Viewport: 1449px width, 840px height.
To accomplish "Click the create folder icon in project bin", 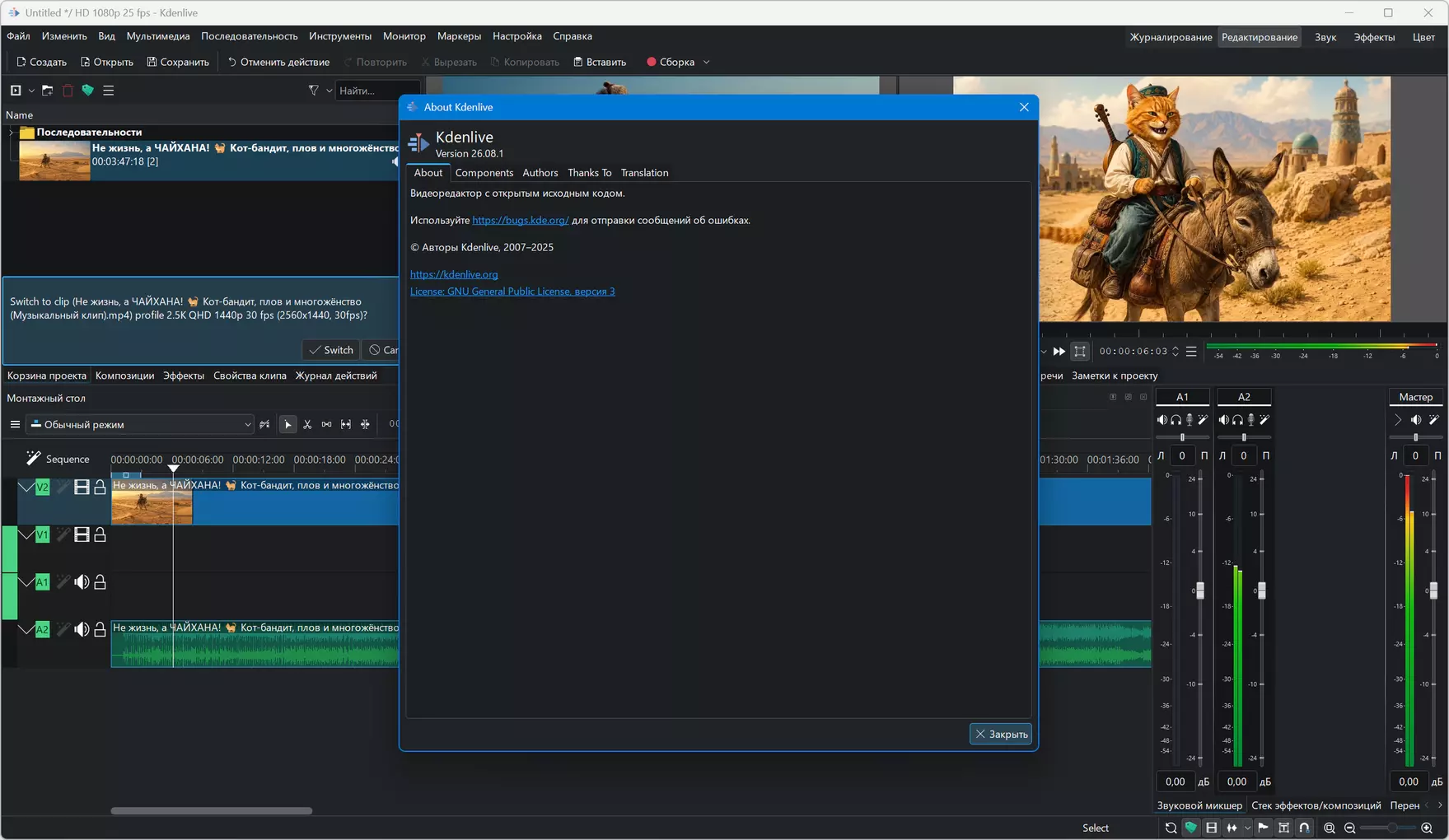I will pos(47,91).
